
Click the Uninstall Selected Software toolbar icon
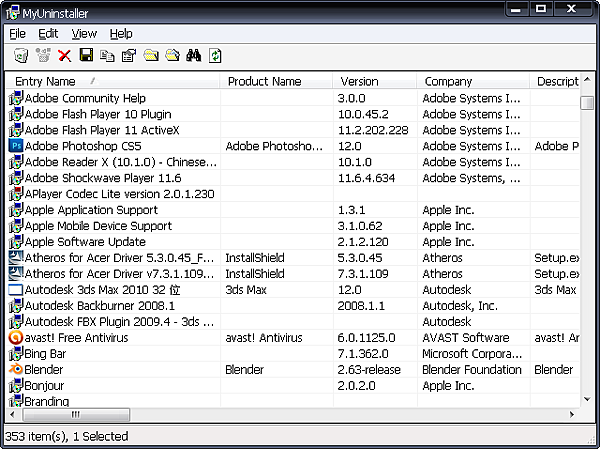[x=21, y=56]
